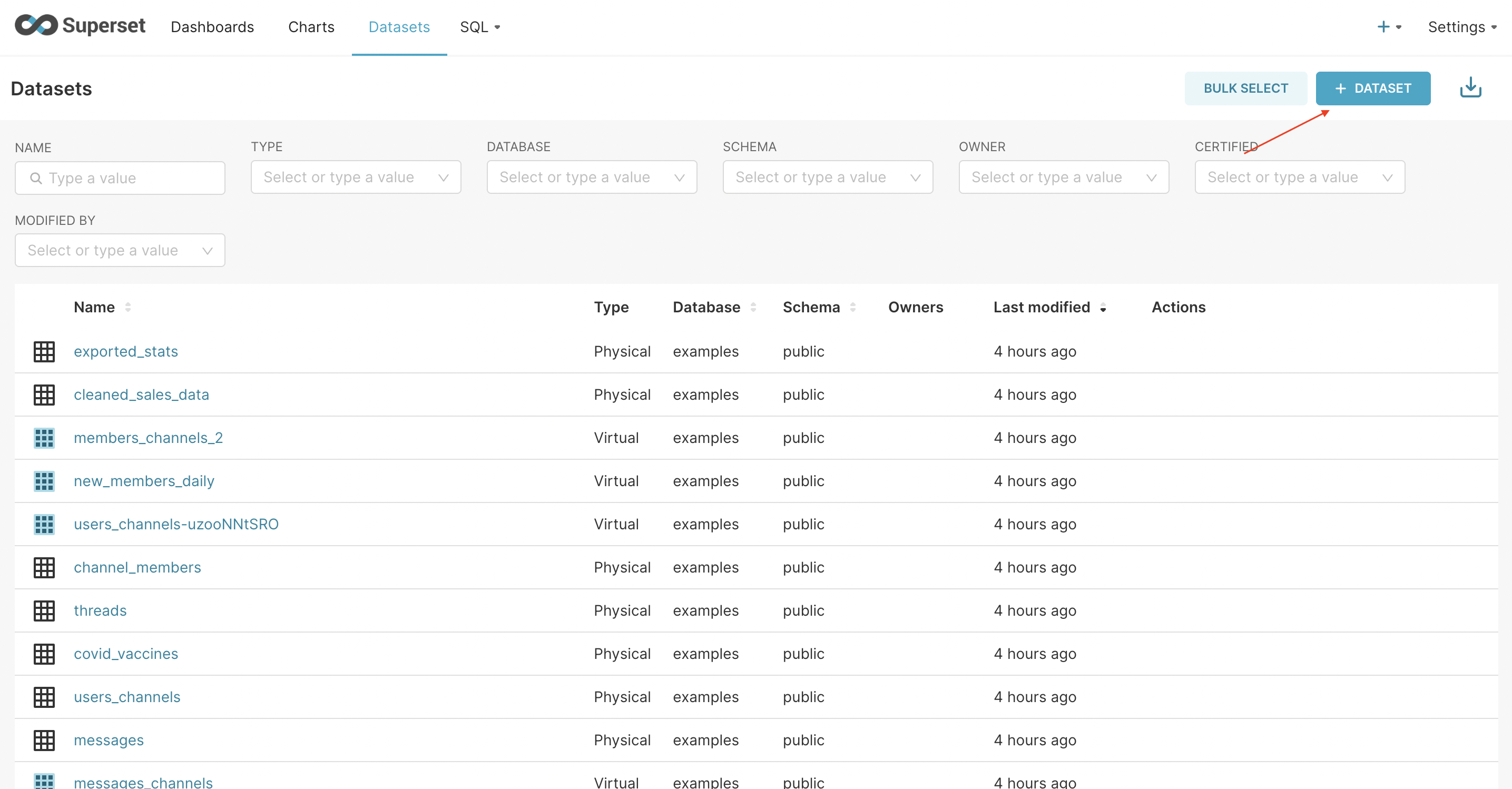The width and height of the screenshot is (1512, 789).
Task: Click the download/import dataset icon
Action: (x=1470, y=88)
